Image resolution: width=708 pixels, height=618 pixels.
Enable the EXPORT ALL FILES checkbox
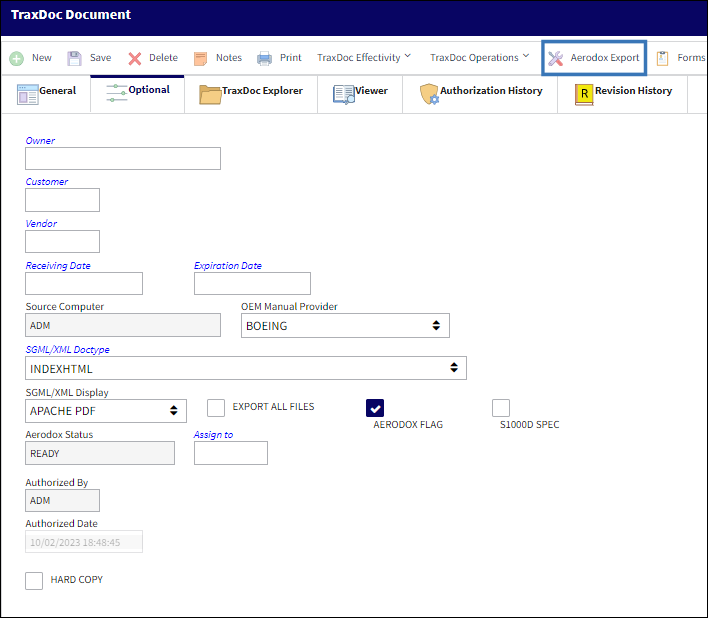(x=216, y=408)
